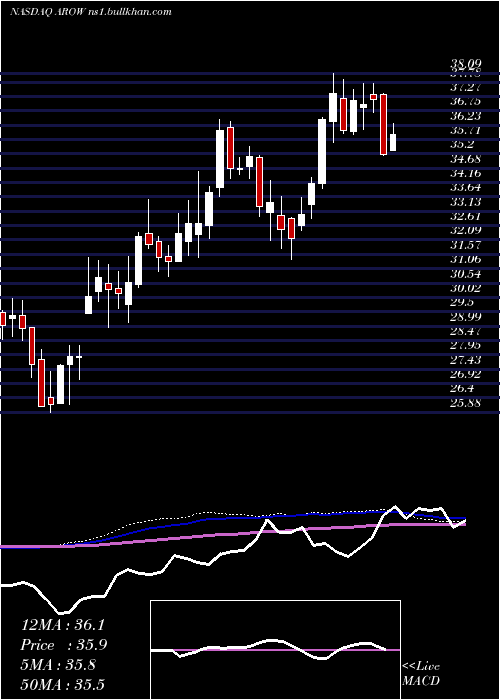Select the 38.09 price axis label
The height and width of the screenshot is (700, 500).
(x=466, y=65)
